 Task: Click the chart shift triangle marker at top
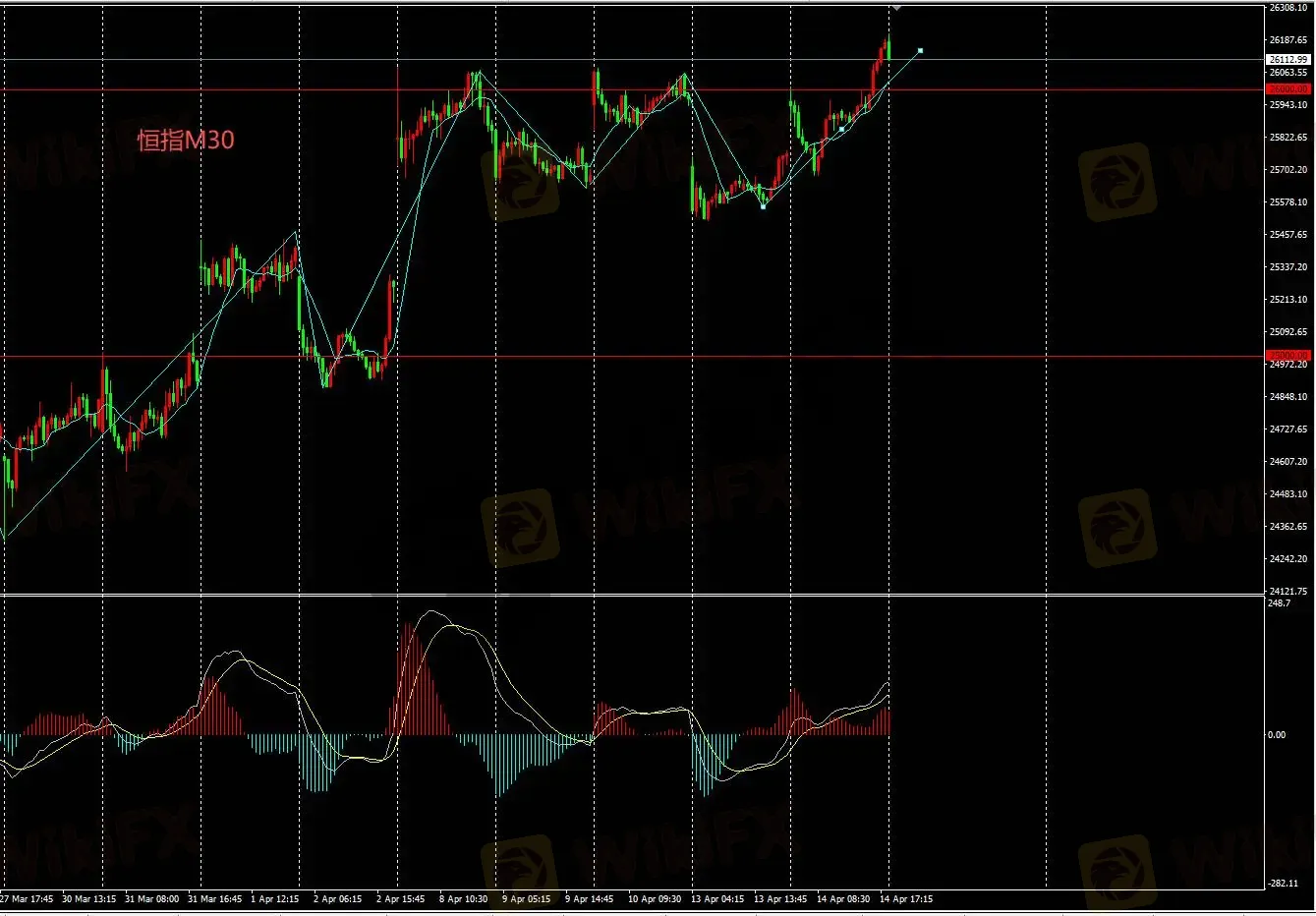coord(896,7)
